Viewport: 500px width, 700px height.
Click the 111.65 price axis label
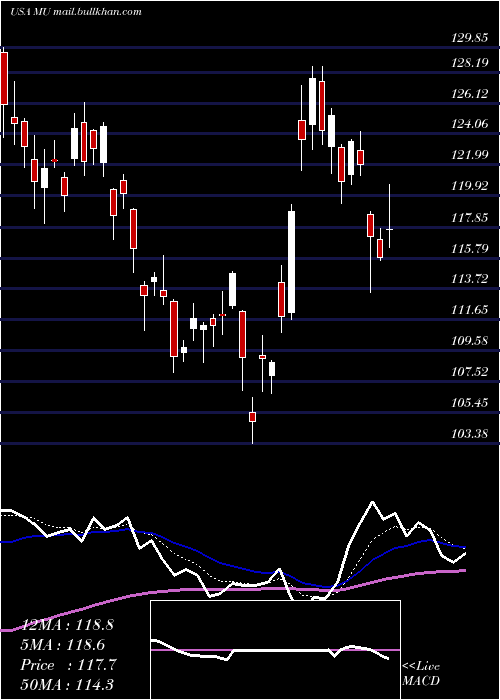click(x=470, y=310)
